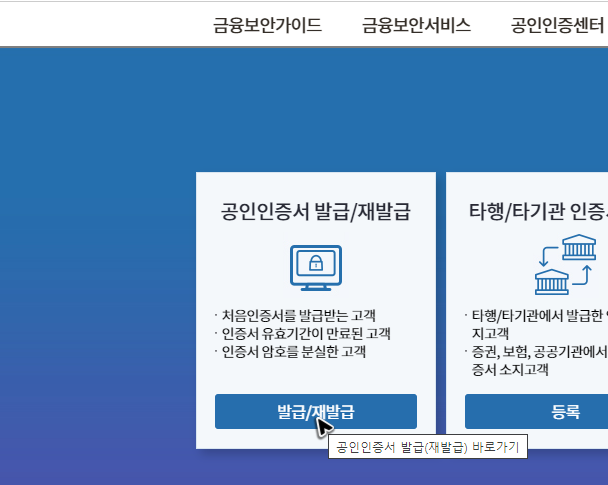This screenshot has height=485, width=608.
Task: Click the 타행/타기관 인증 heading
Action: point(539,212)
